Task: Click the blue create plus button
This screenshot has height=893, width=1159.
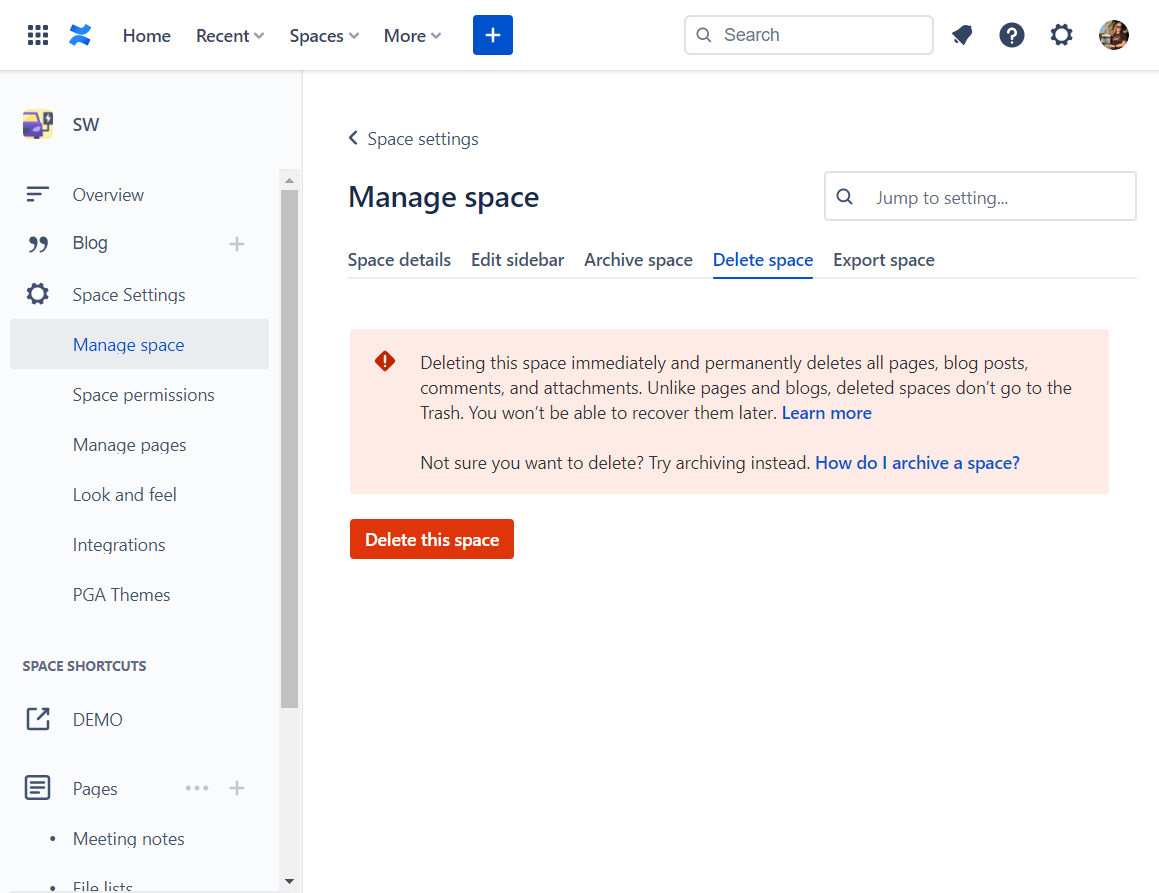Action: tap(492, 35)
